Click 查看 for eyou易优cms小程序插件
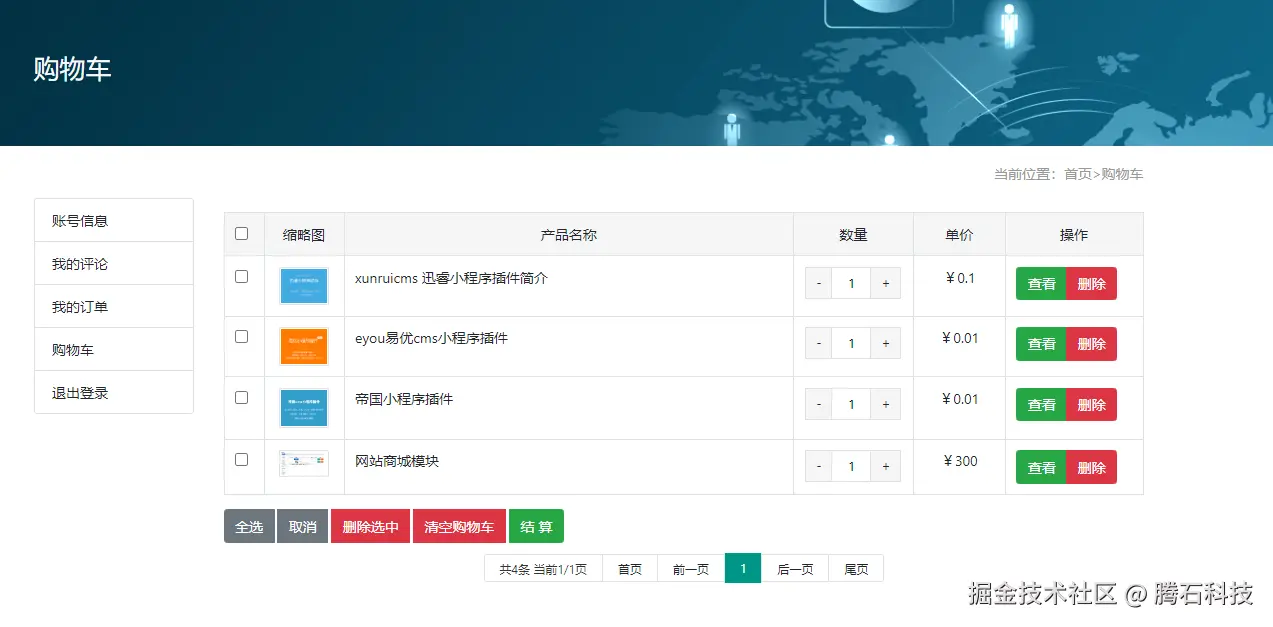1273x627 pixels. pos(1041,344)
